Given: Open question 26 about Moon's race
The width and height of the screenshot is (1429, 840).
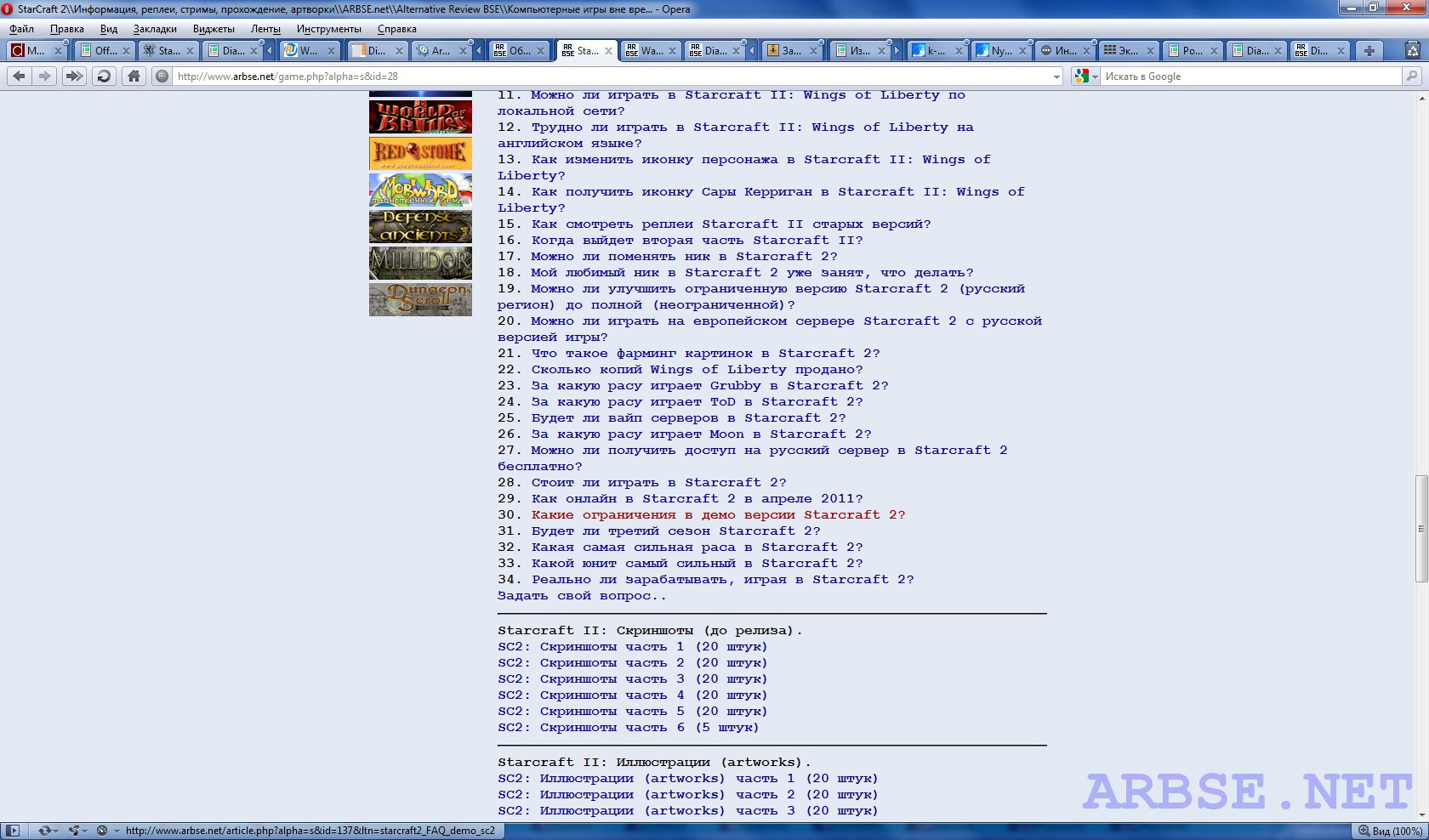Looking at the screenshot, I should pos(702,434).
